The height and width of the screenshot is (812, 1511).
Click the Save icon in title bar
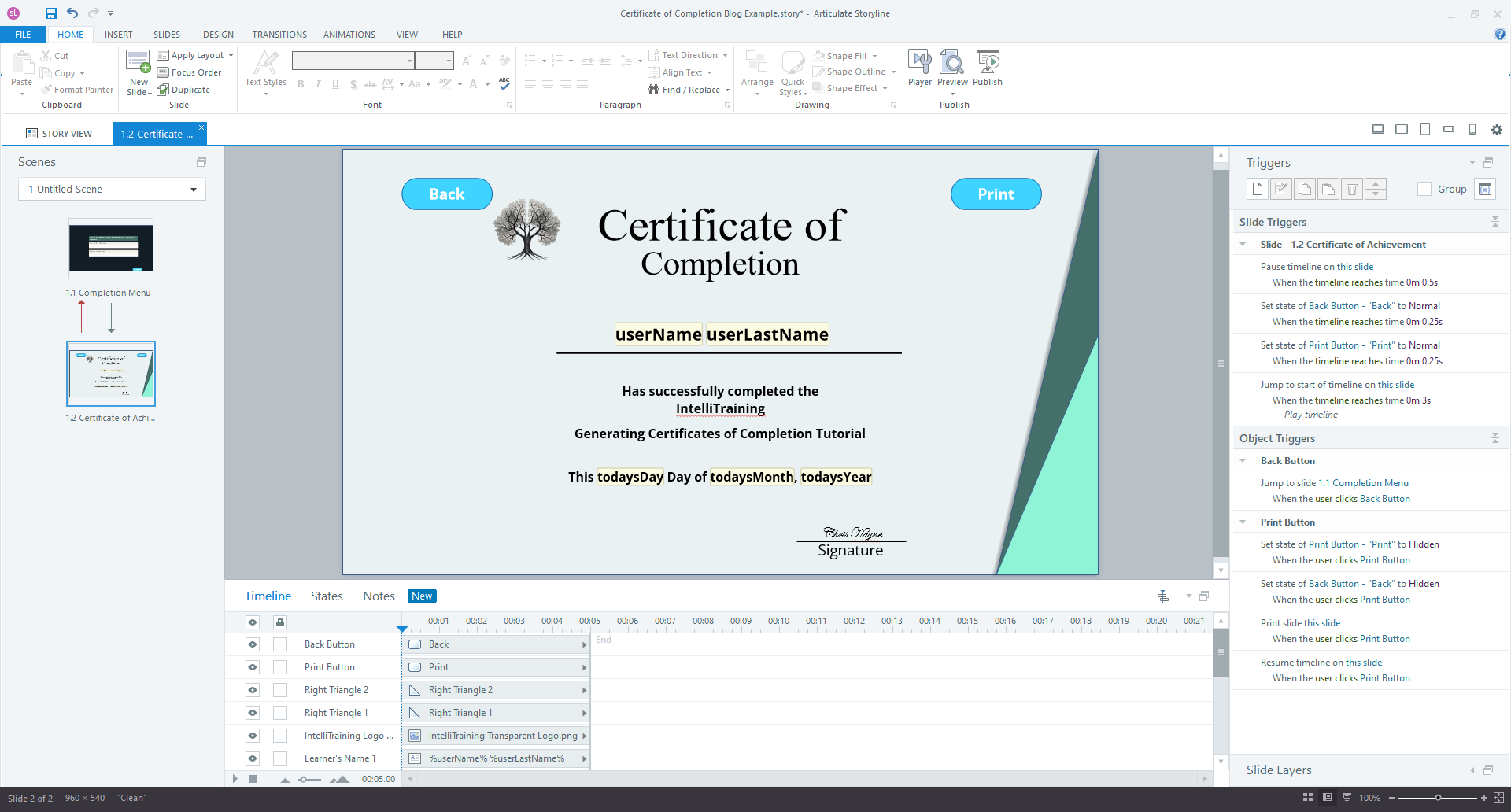click(x=50, y=13)
